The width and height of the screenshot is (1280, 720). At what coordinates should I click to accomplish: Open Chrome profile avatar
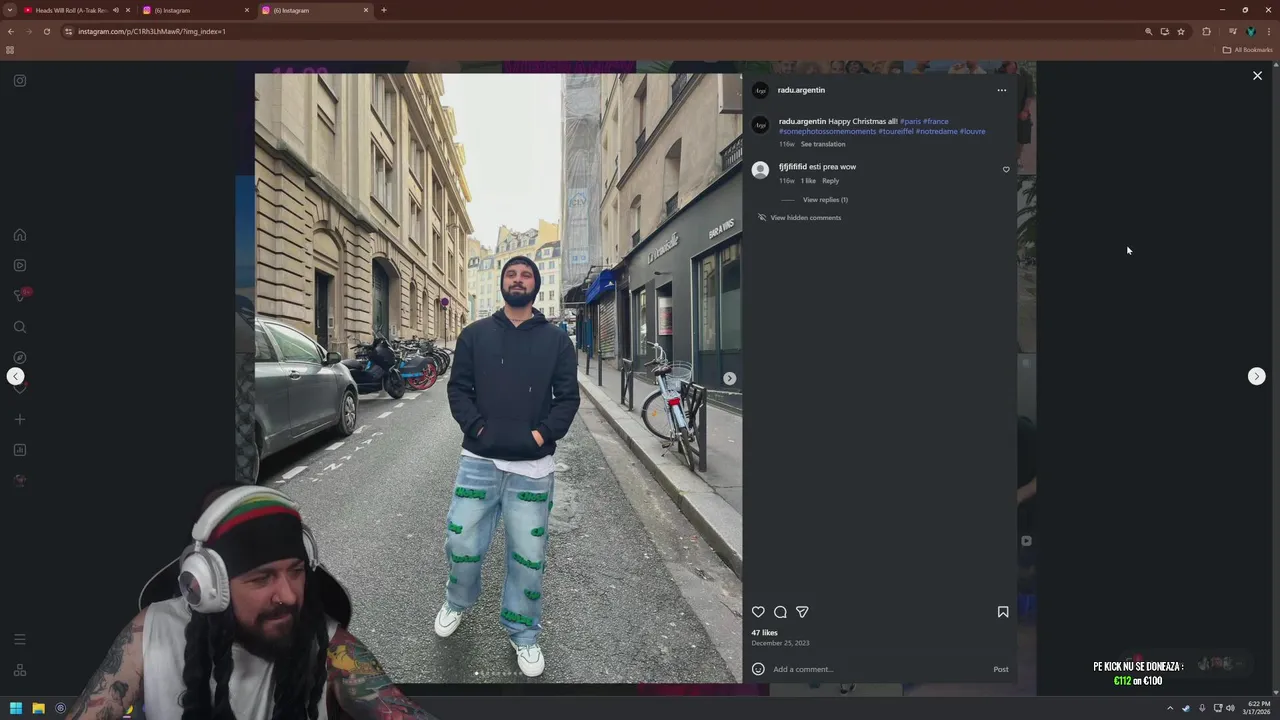tap(1250, 31)
